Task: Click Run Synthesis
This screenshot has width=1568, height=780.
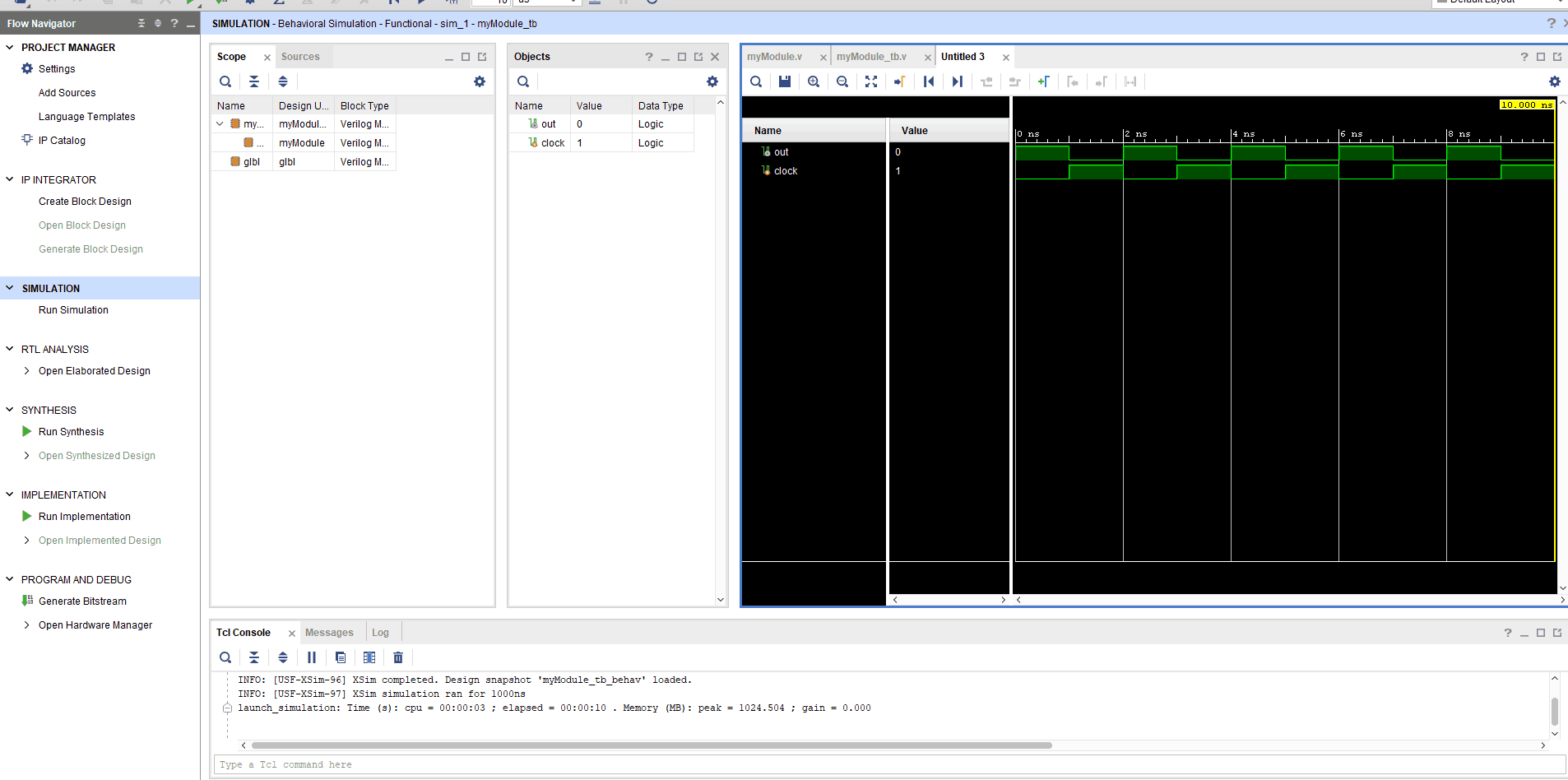Action: tap(71, 432)
